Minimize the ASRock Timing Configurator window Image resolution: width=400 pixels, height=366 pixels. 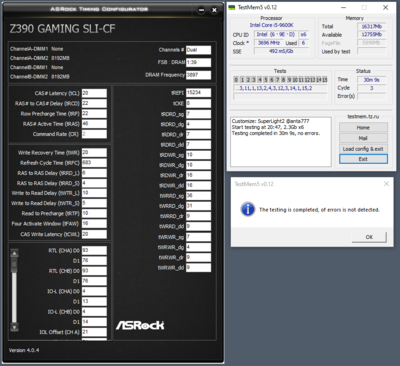point(201,10)
